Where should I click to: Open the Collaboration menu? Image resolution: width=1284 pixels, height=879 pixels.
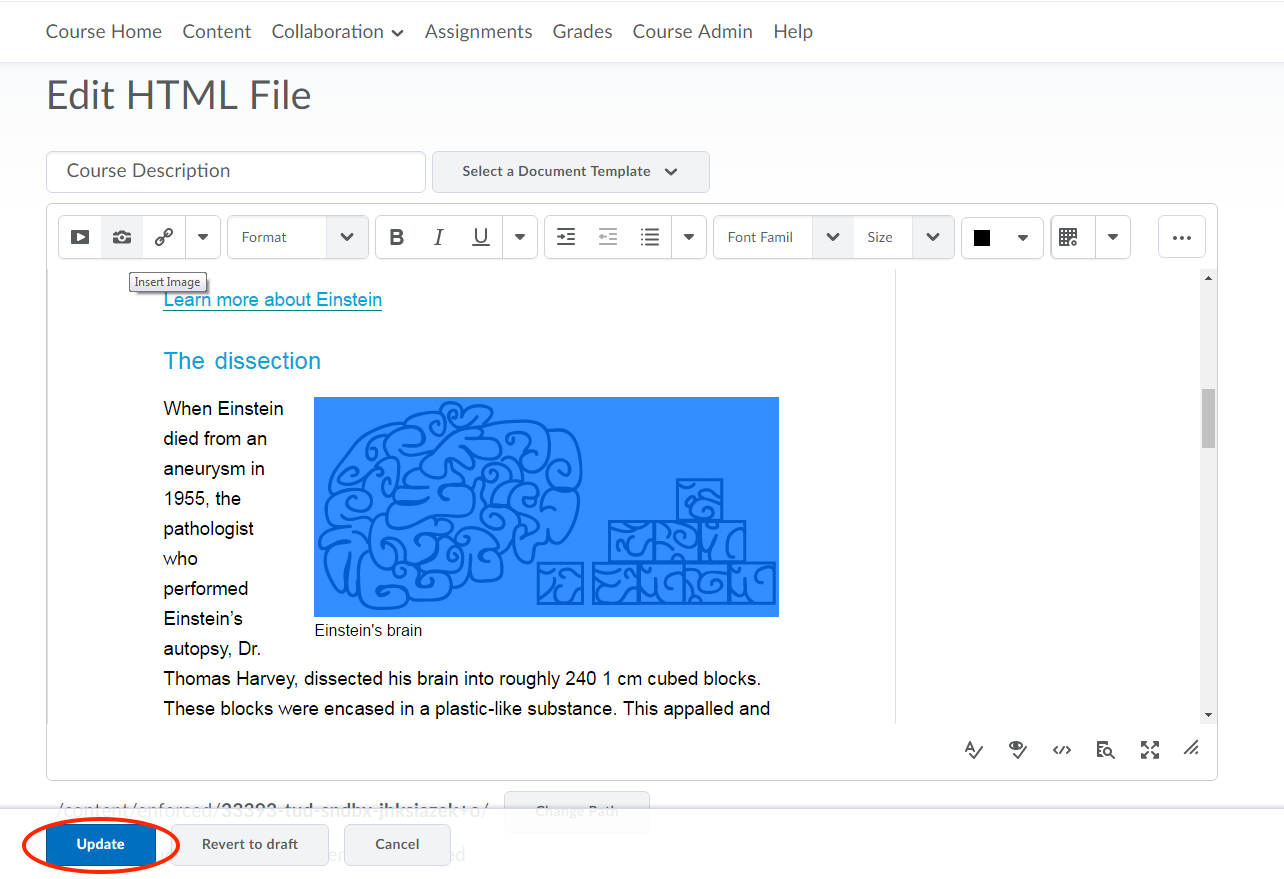coord(337,32)
